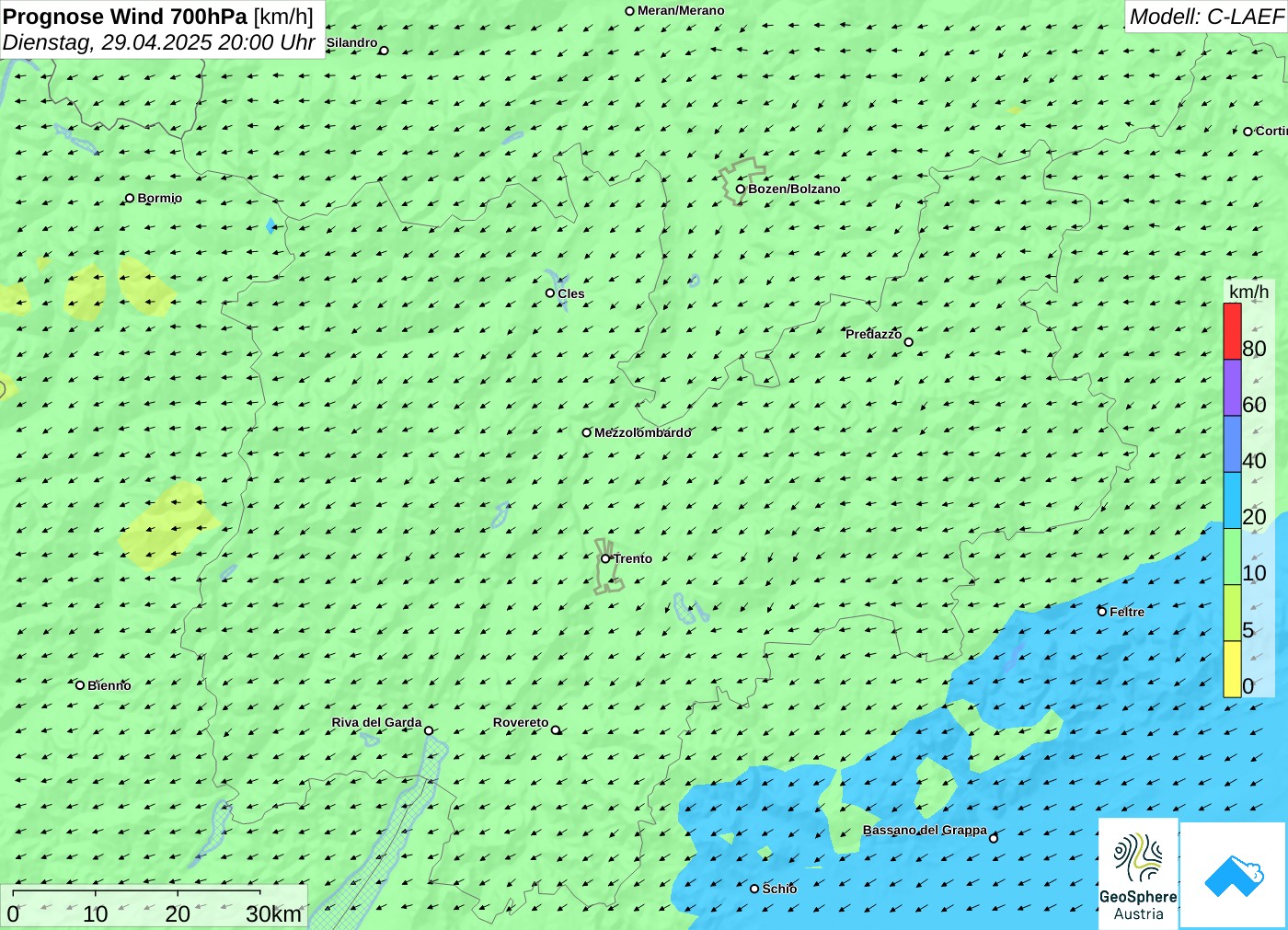Viewport: 1288px width, 930px height.
Task: Click the 'Riva del Garda' label
Action: 376,722
